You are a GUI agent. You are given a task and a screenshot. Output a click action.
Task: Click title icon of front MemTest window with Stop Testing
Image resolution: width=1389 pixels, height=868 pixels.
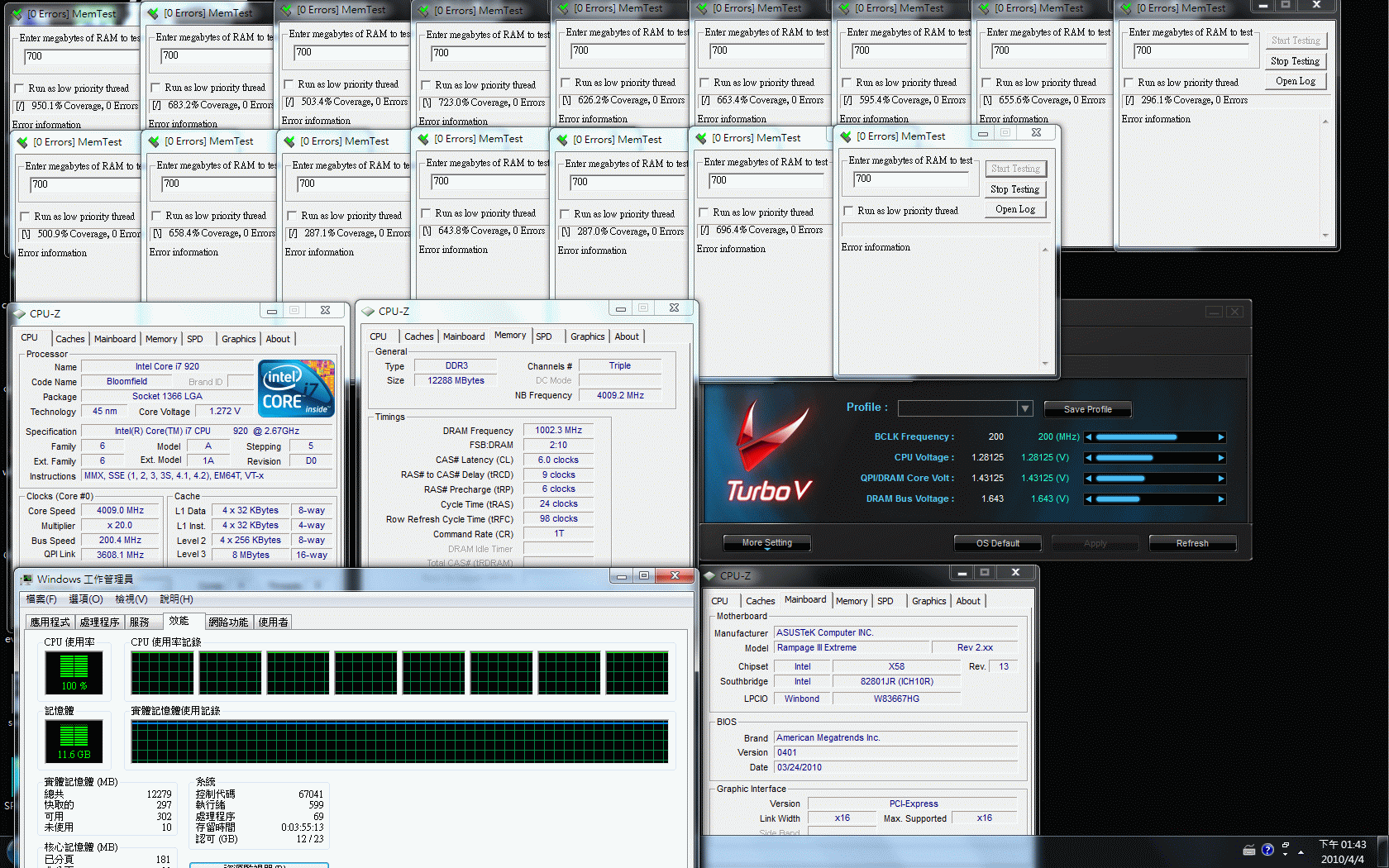846,136
